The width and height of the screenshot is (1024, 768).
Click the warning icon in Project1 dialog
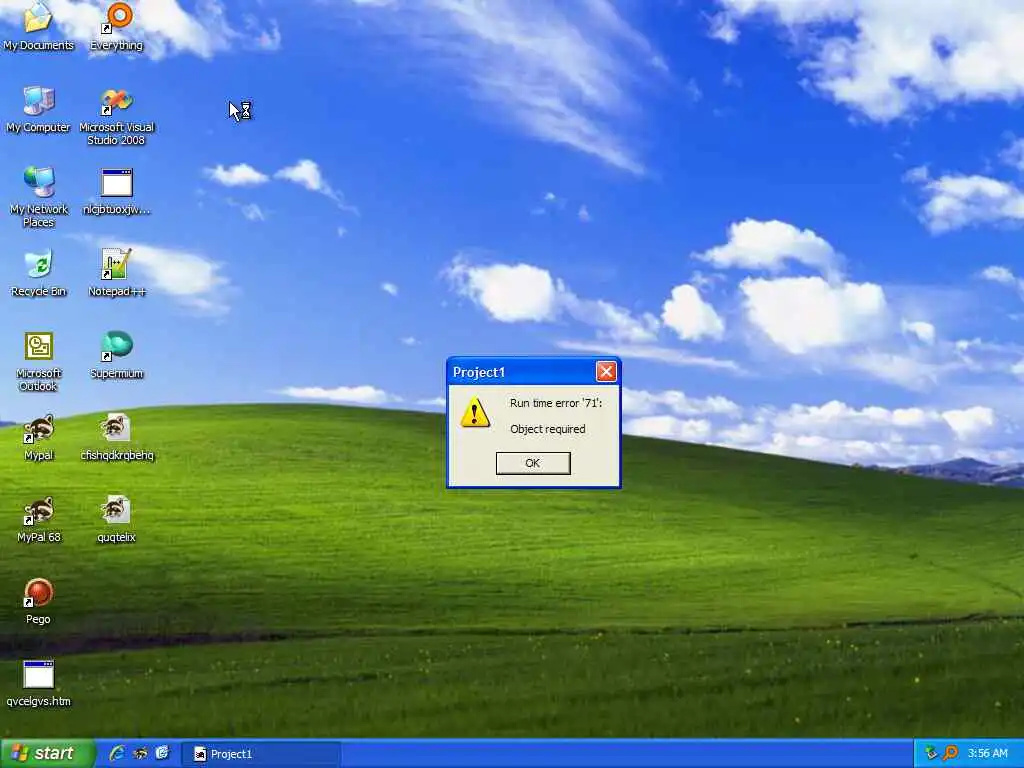pos(475,413)
